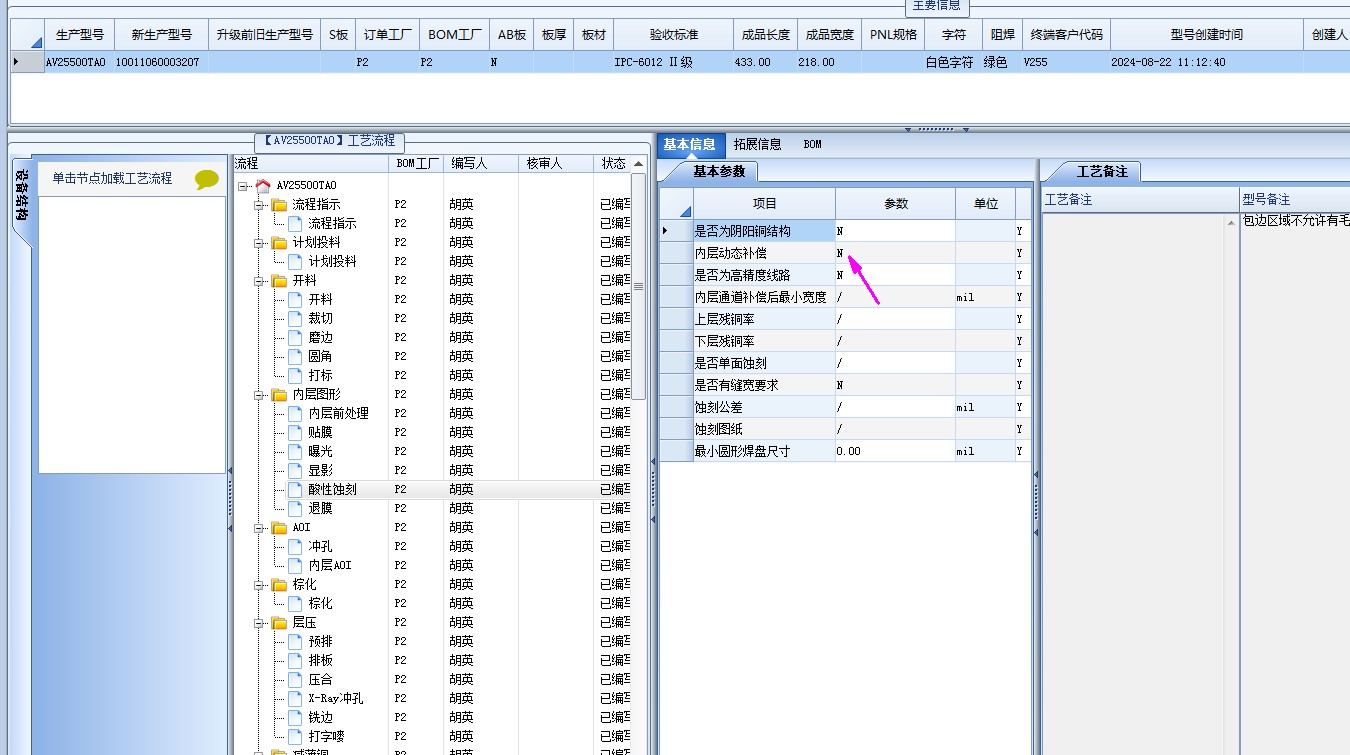Collapse the 棕化 folder
The height and width of the screenshot is (755, 1350).
[x=259, y=585]
